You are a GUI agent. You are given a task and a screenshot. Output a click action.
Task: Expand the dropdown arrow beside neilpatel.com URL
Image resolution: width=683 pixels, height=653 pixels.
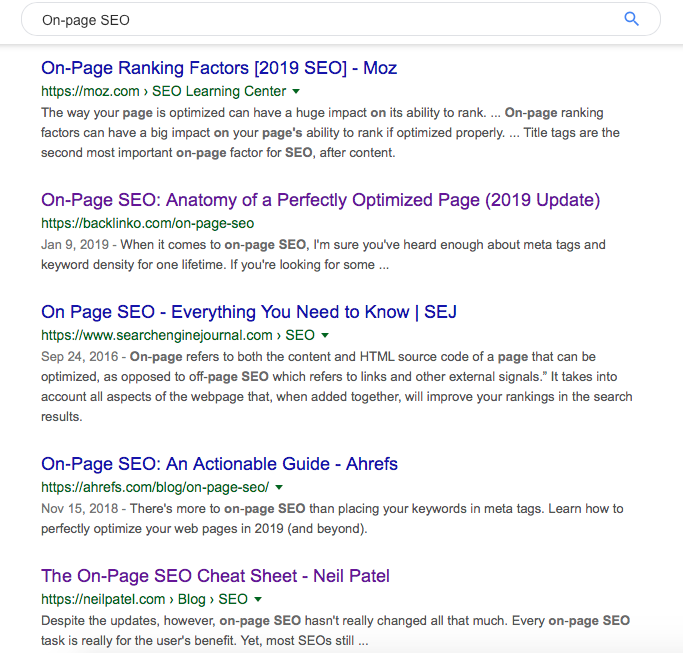coord(258,599)
